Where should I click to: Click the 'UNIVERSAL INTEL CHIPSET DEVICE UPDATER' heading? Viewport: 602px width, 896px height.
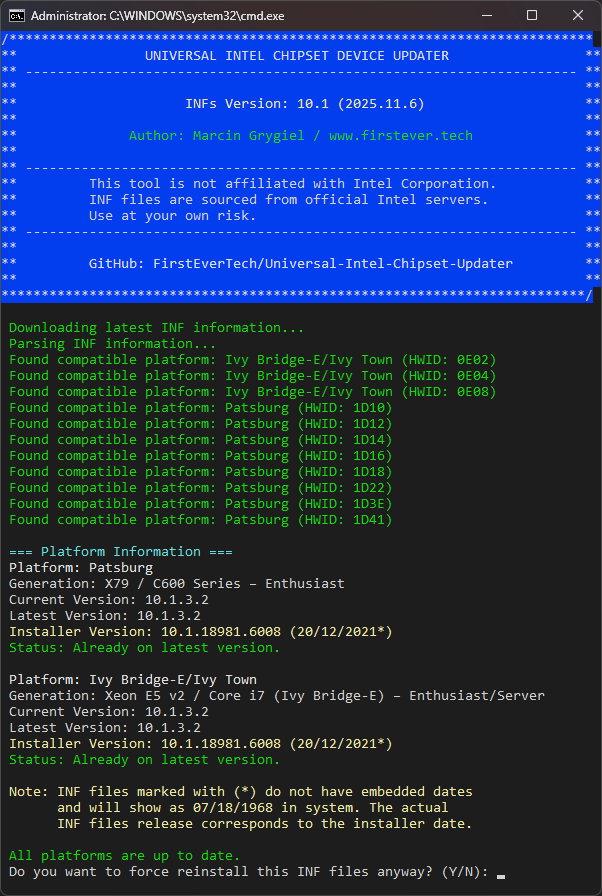click(x=297, y=56)
